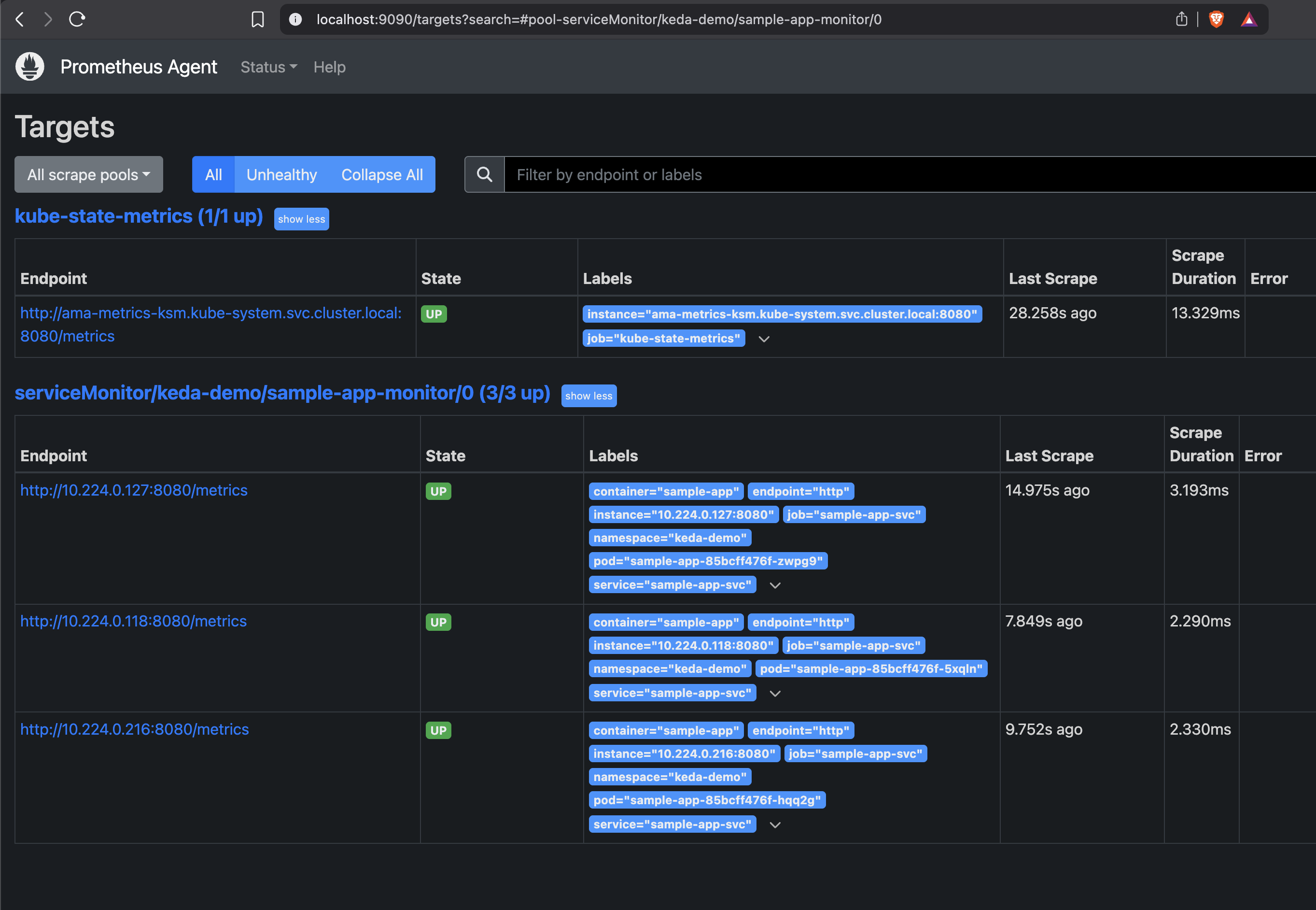Click label pod="sample-app-85bcff476f-5xqln"
Image resolution: width=1316 pixels, height=910 pixels.
(871, 669)
